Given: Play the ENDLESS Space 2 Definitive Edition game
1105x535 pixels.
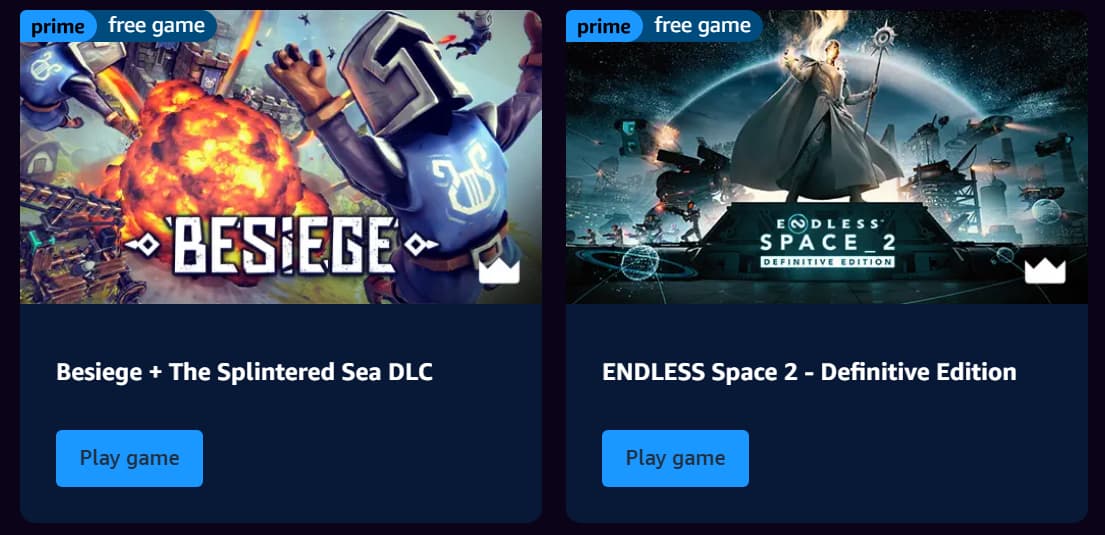Looking at the screenshot, I should pos(675,458).
